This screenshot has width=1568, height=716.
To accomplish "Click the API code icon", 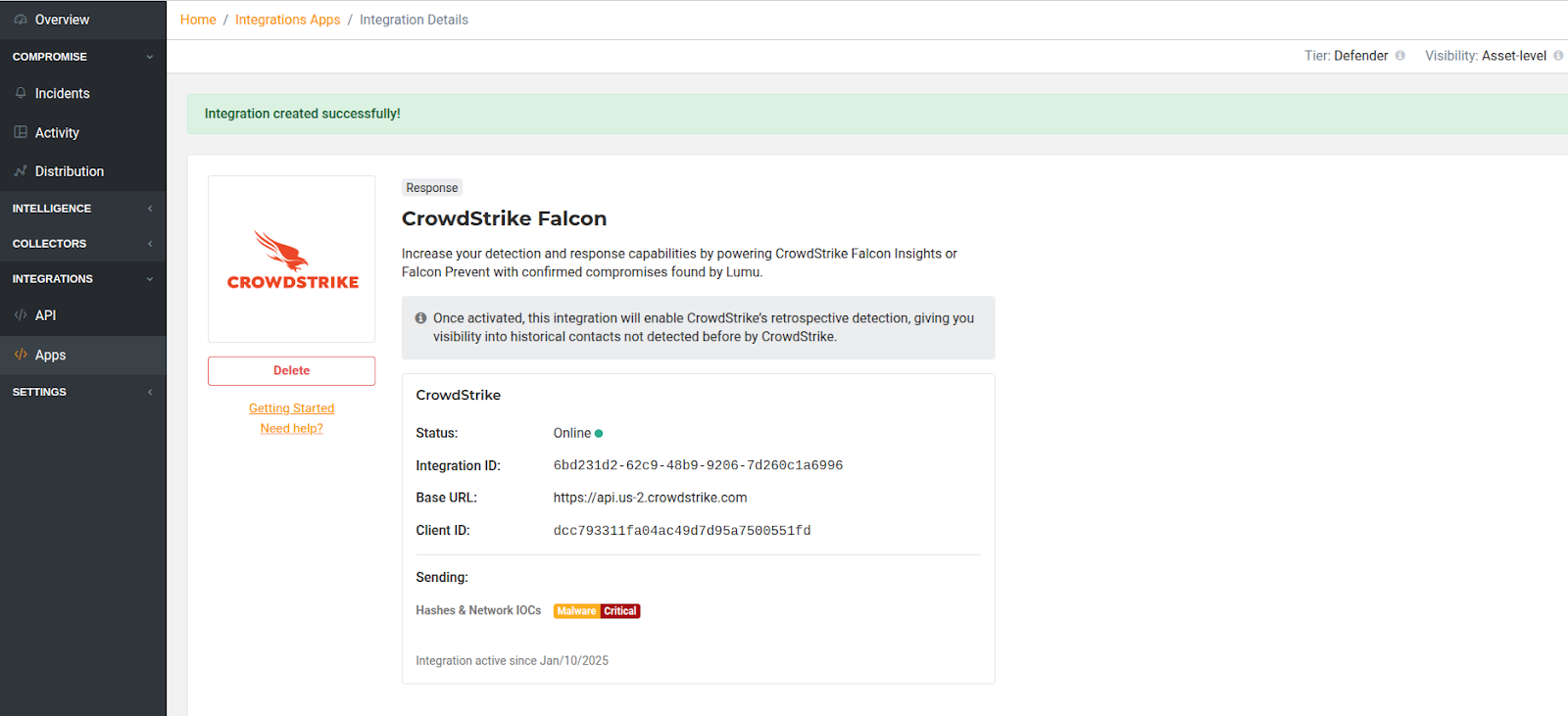I will pyautogui.click(x=21, y=315).
